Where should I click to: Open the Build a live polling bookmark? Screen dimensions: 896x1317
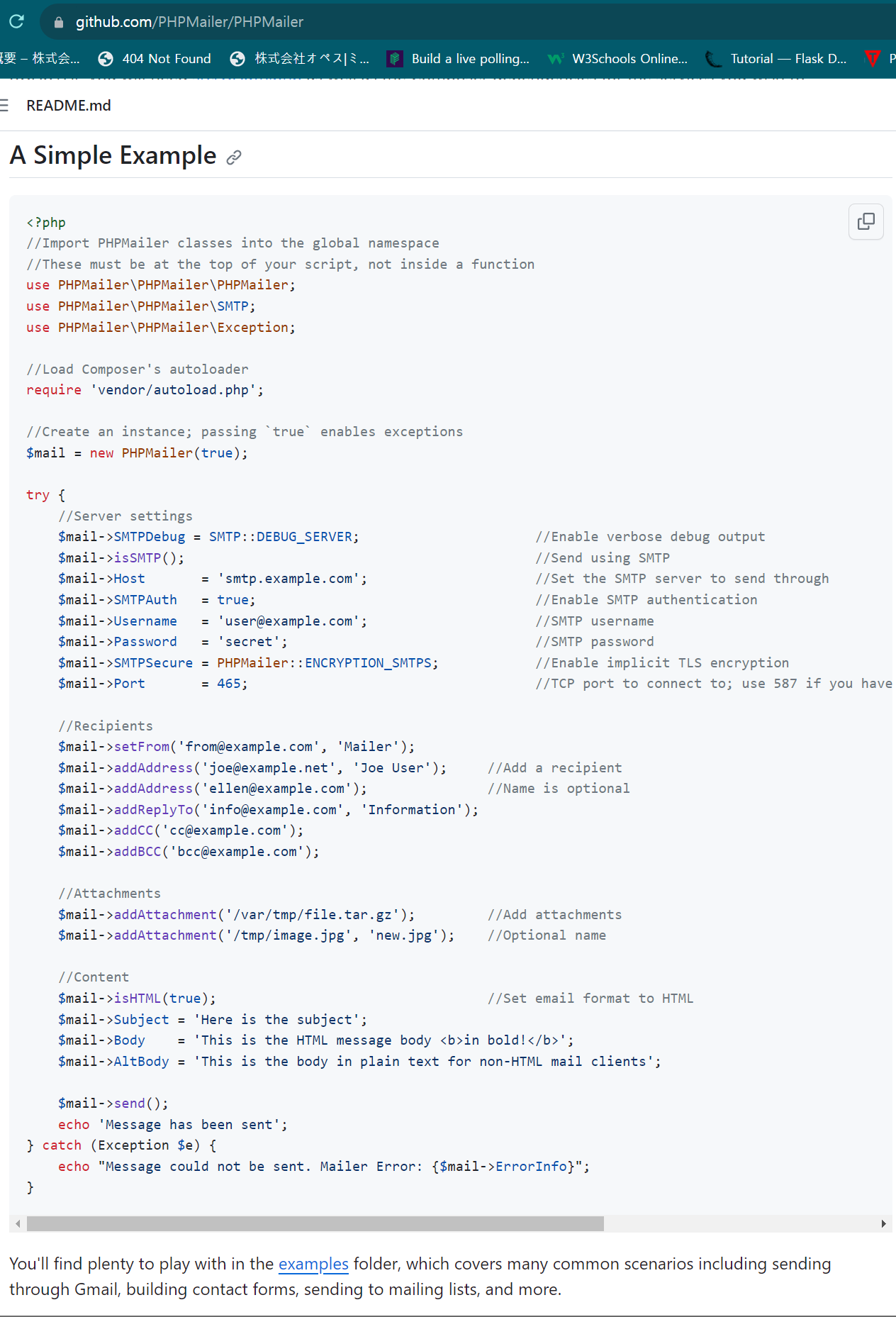[x=459, y=59]
